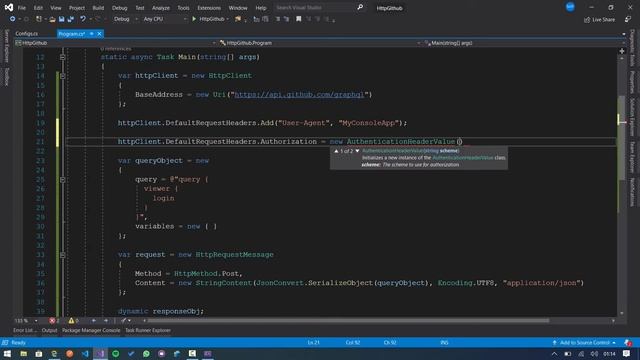Open Spotify from the taskbar
Viewport: 640px width, 360px height.
click(x=116, y=354)
